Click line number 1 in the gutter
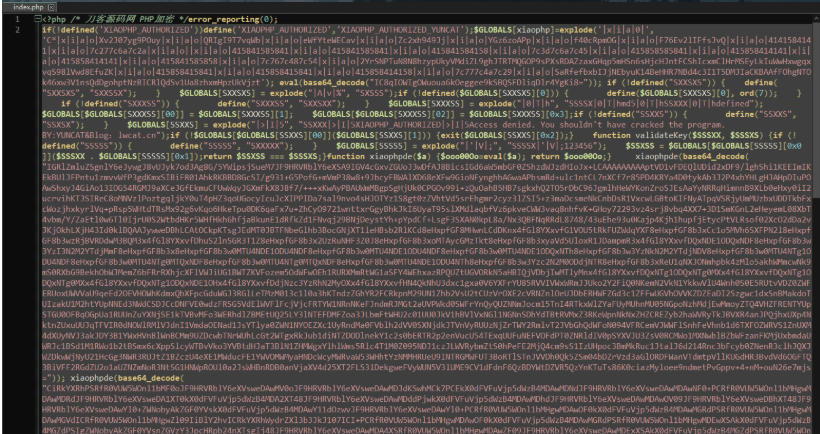Viewport: 820px width, 434px height. 17,19
